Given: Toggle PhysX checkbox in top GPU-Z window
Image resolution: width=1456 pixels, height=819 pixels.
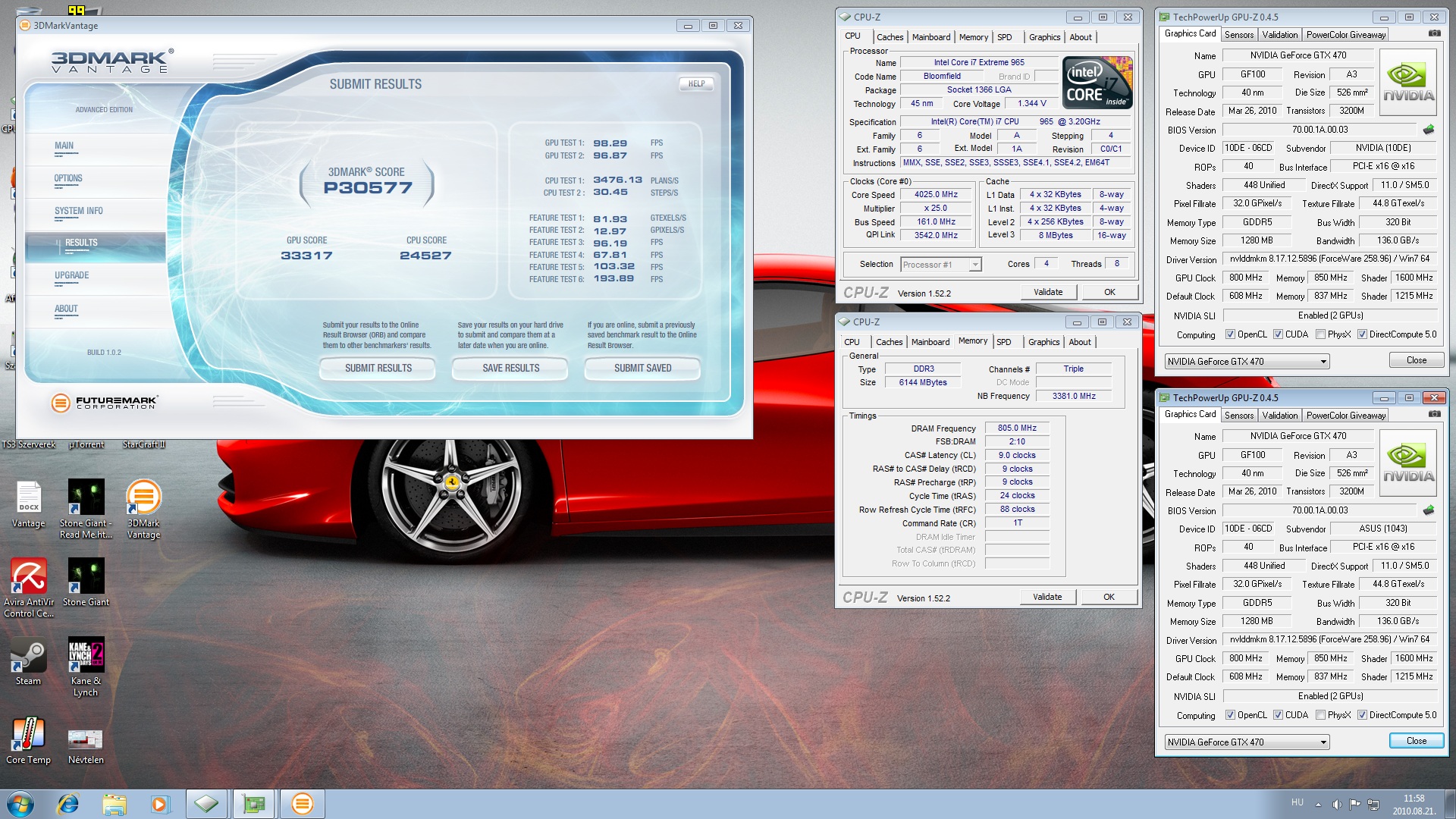Looking at the screenshot, I should [x=1320, y=334].
